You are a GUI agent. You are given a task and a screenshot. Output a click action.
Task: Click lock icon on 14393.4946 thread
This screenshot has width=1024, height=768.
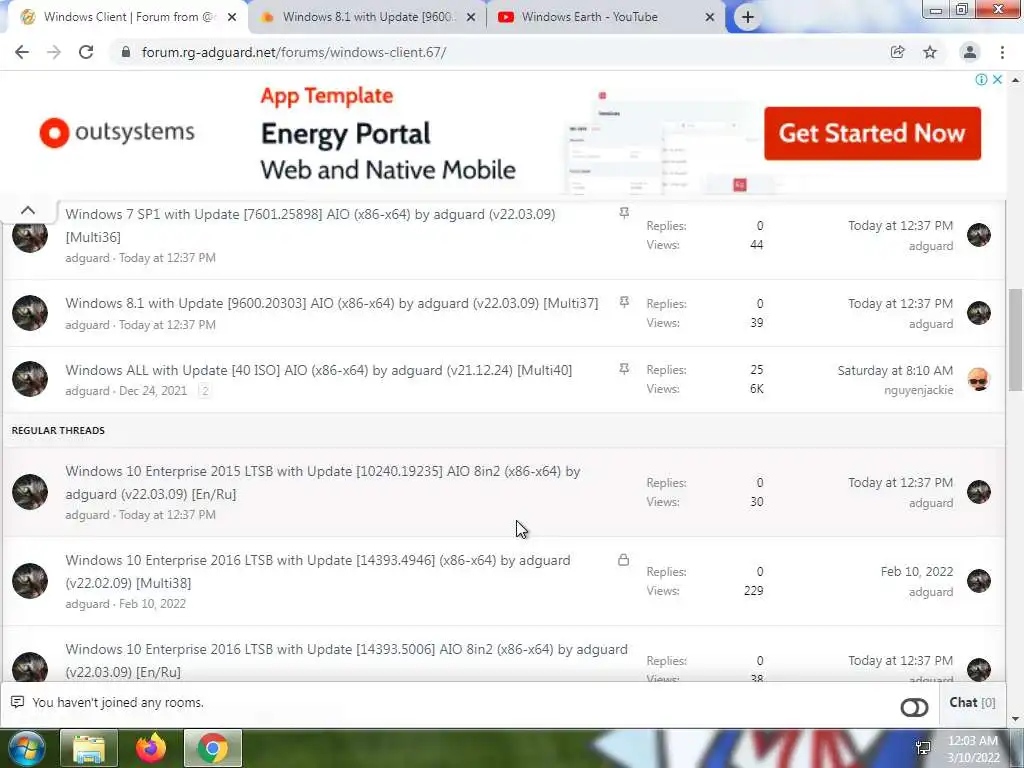[x=624, y=560]
